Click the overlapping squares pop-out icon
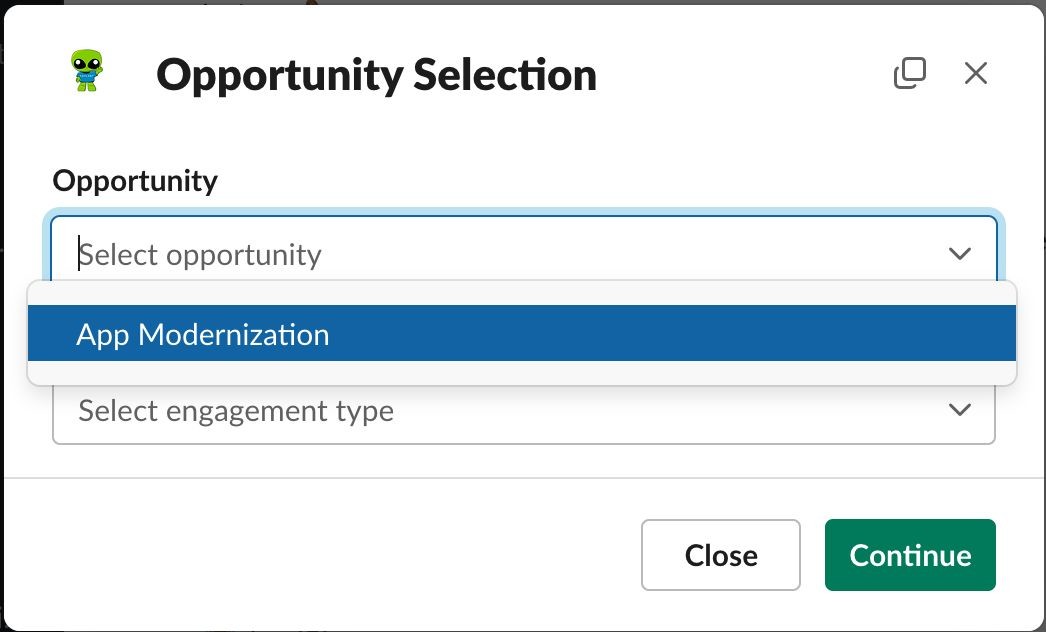This screenshot has height=632, width=1046. [910, 73]
